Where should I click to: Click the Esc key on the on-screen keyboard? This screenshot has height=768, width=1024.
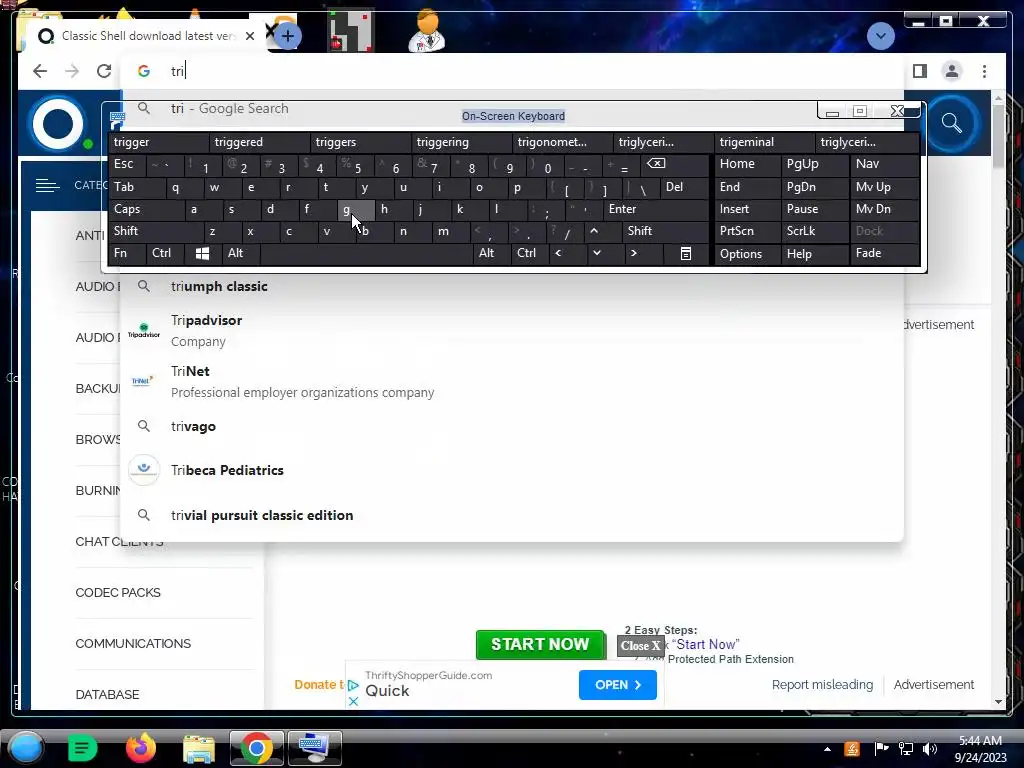coord(127,164)
